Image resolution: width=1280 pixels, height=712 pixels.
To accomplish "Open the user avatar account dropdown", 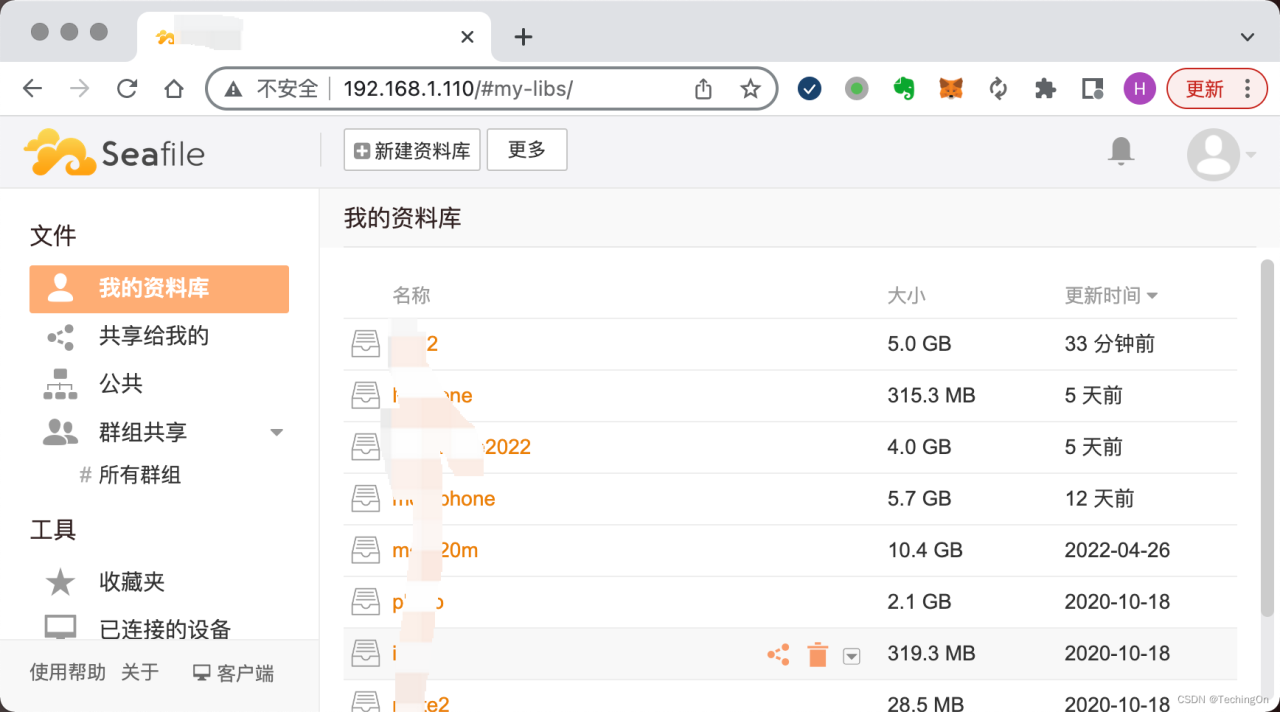I will (x=1220, y=155).
